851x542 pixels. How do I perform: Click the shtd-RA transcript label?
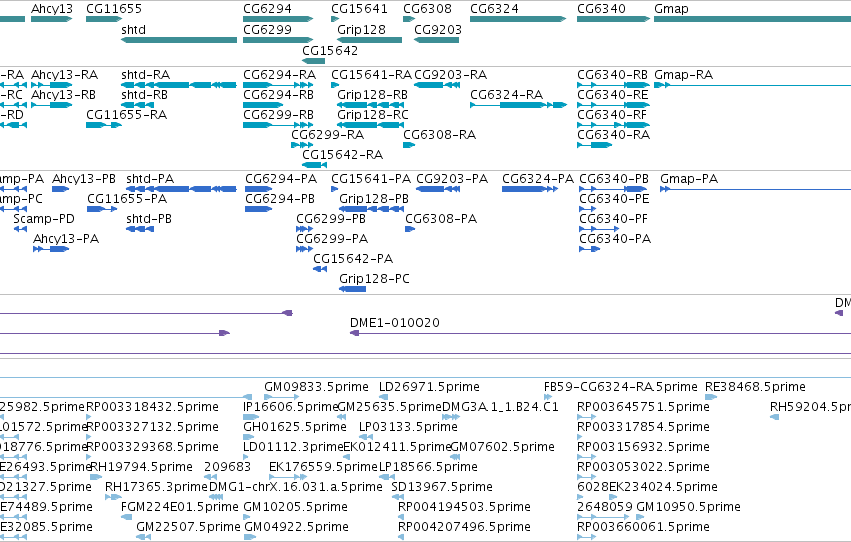click(145, 74)
